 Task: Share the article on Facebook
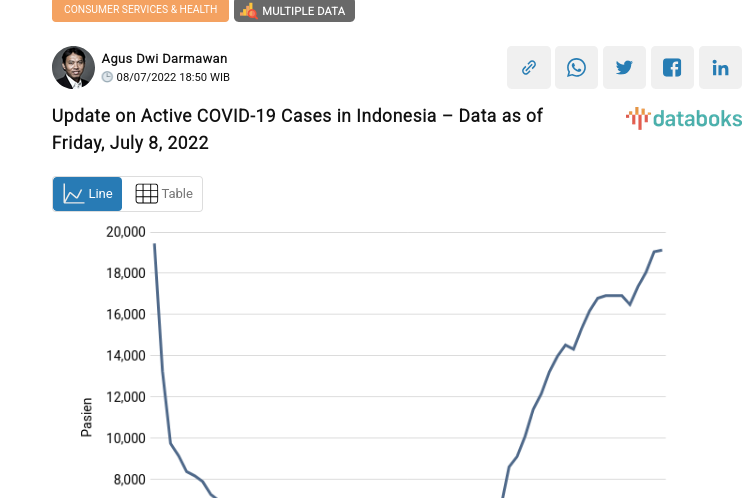pyautogui.click(x=672, y=68)
